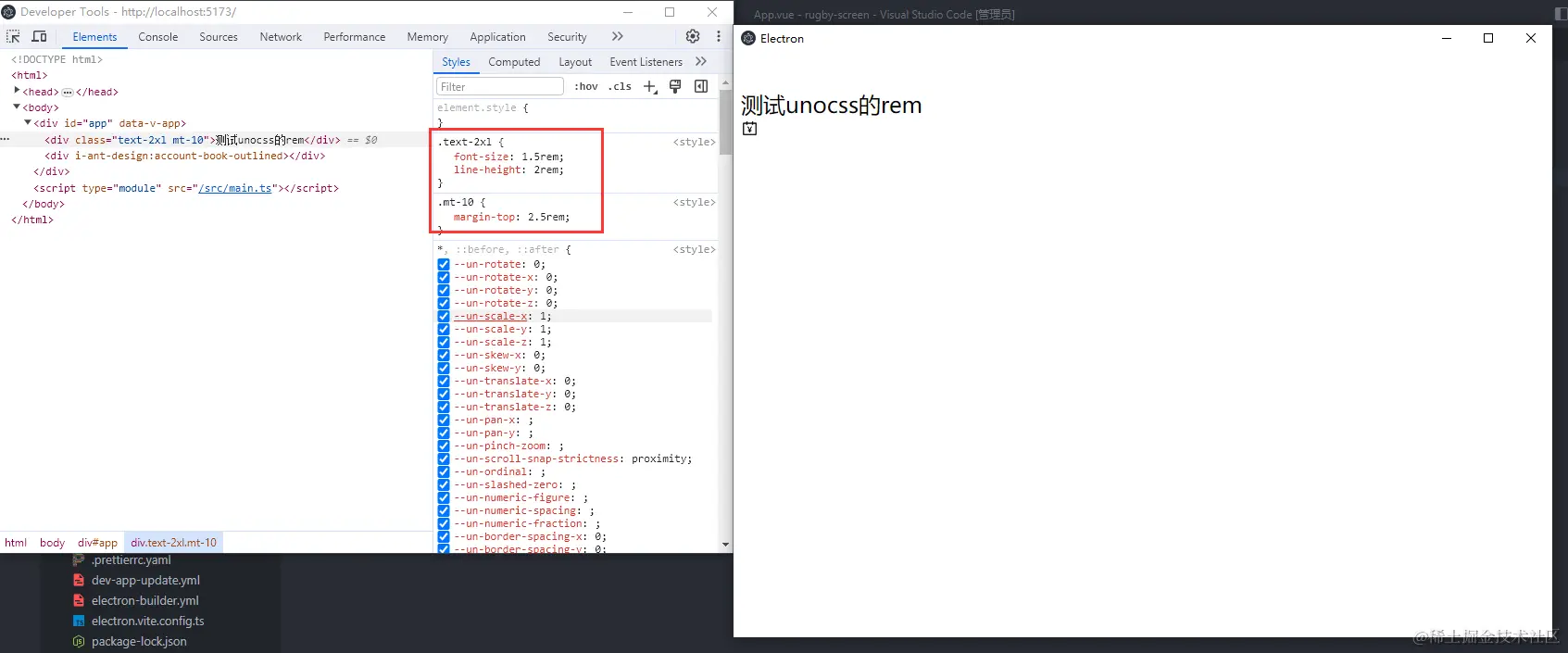Image resolution: width=1568 pixels, height=653 pixels.
Task: Click the heading text in Electron window
Action: 832,105
